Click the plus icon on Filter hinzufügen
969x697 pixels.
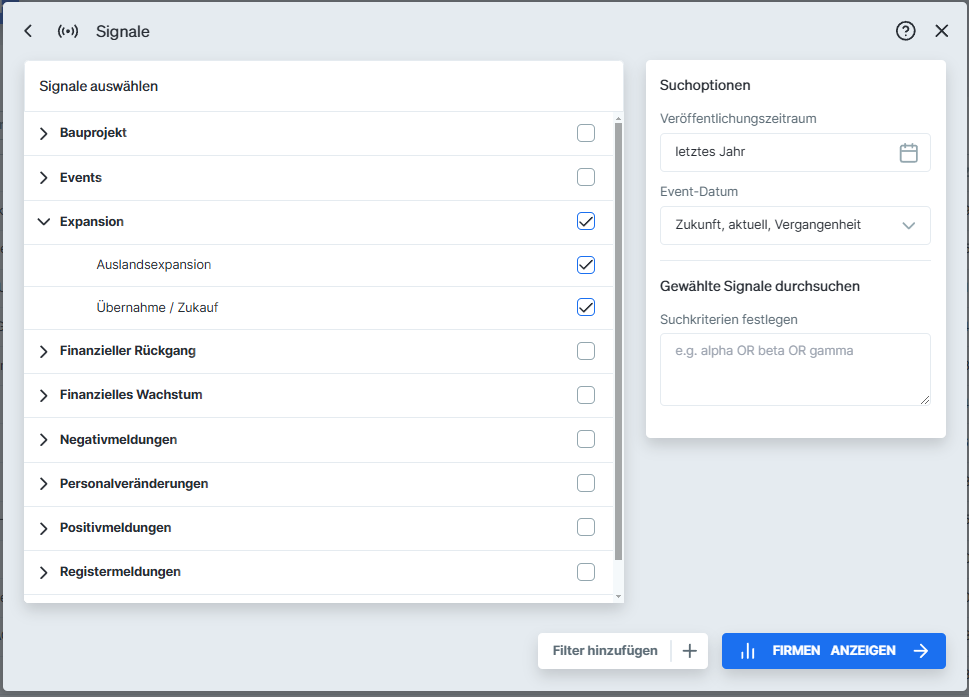click(689, 650)
